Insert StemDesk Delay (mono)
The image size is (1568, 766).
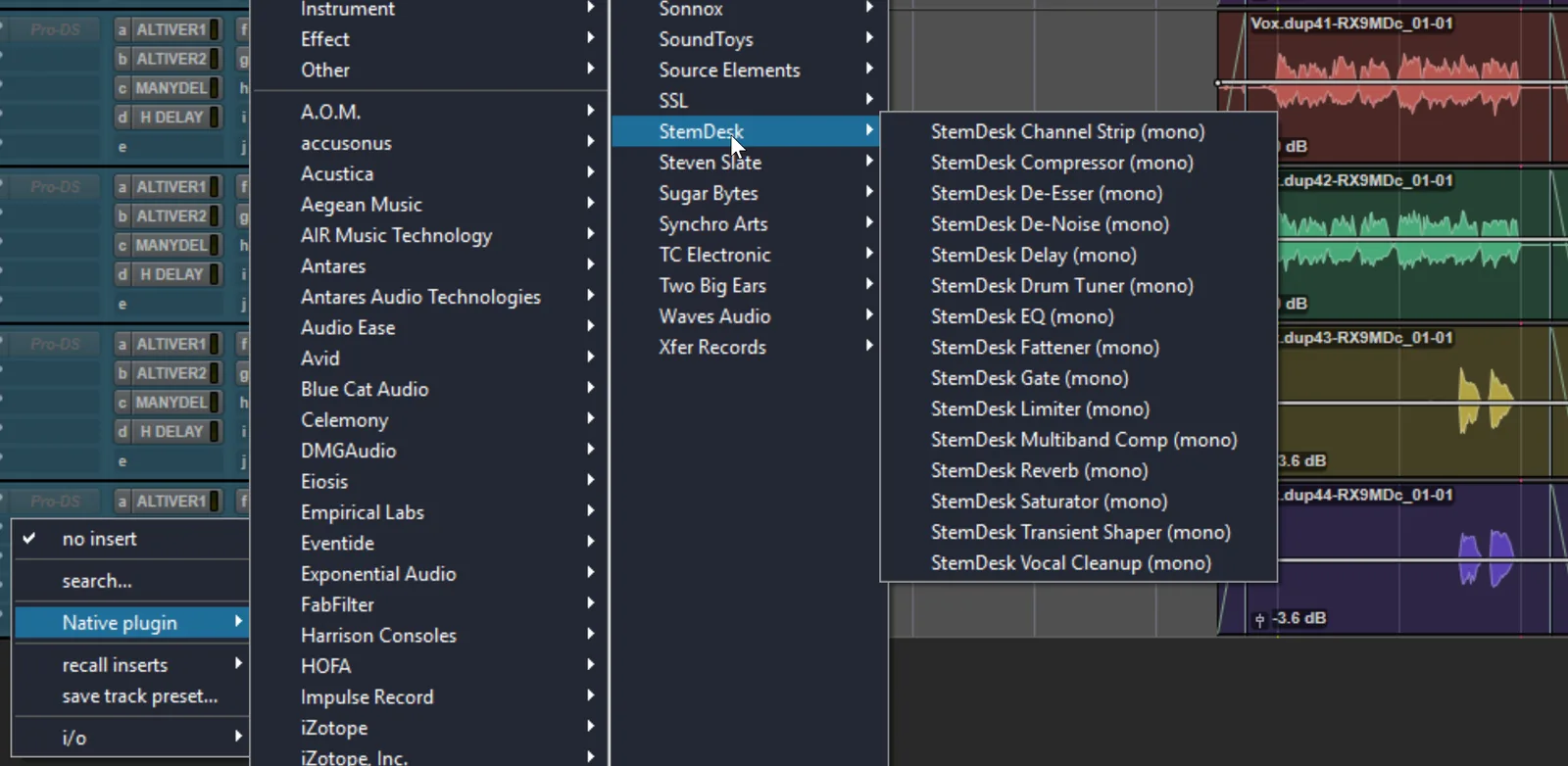pyautogui.click(x=1078, y=256)
